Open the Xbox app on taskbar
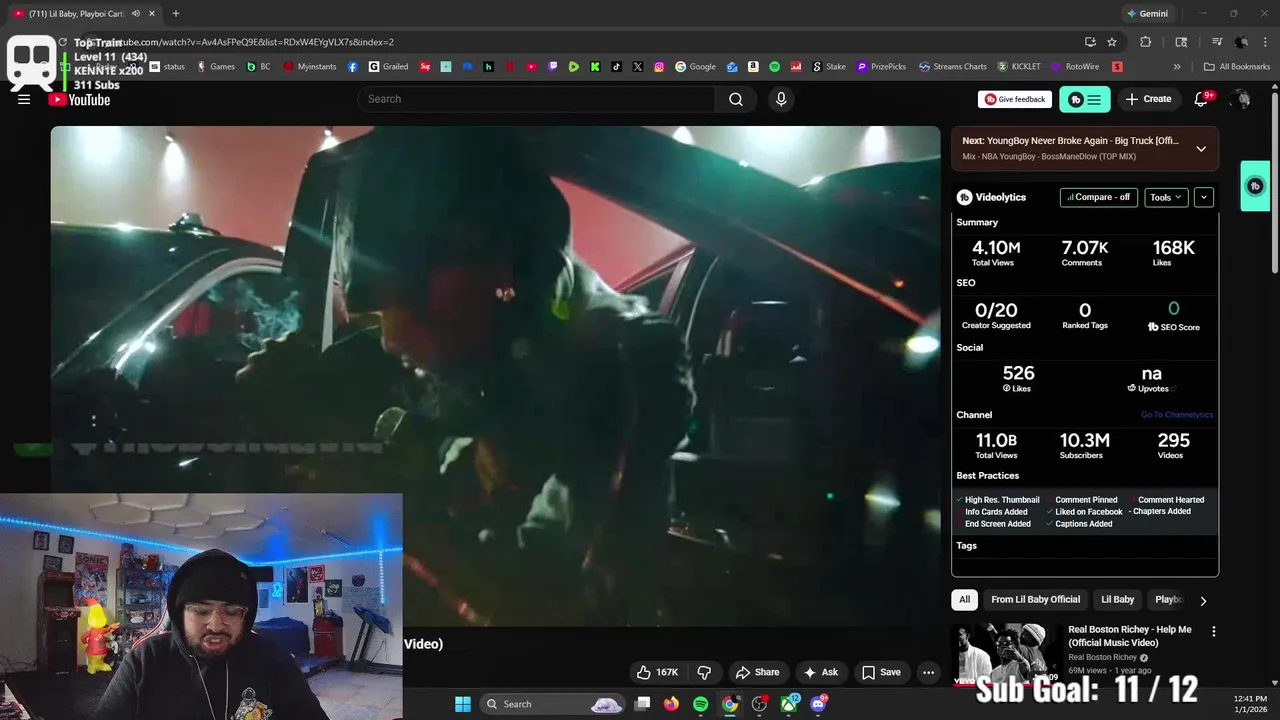The height and width of the screenshot is (720, 1280). pyautogui.click(x=789, y=704)
